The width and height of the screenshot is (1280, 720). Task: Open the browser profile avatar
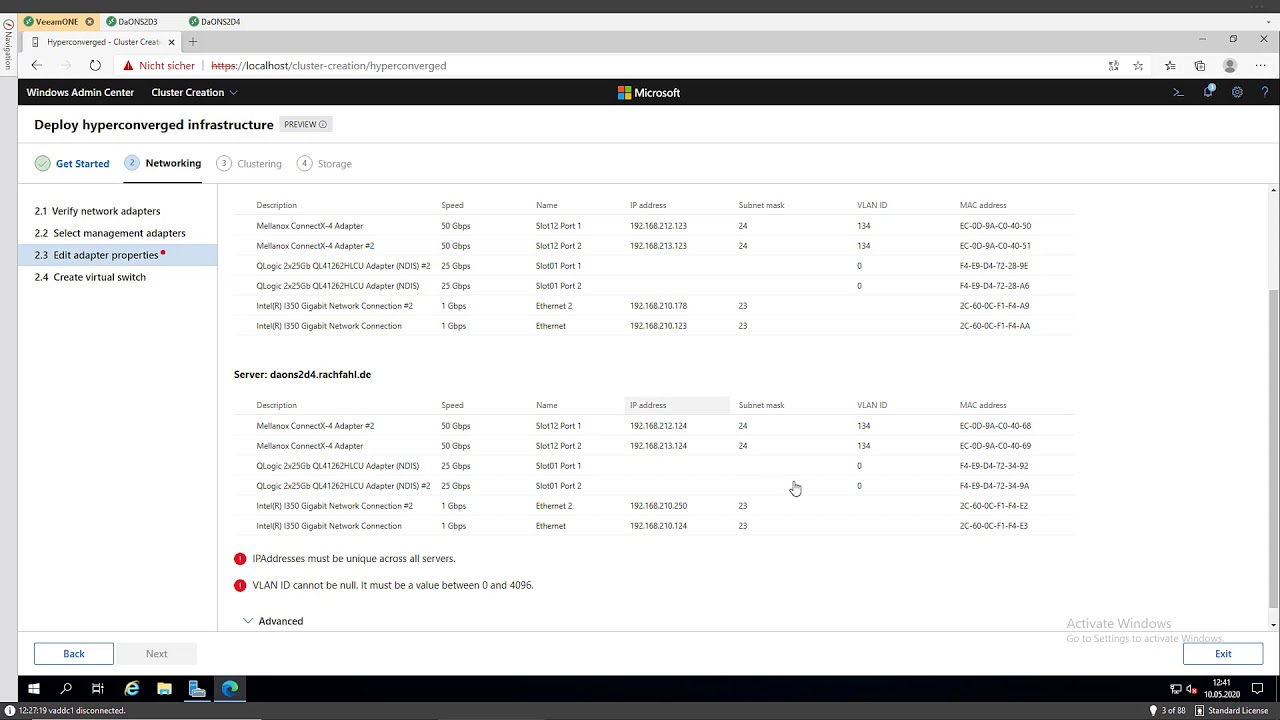[x=1230, y=65]
